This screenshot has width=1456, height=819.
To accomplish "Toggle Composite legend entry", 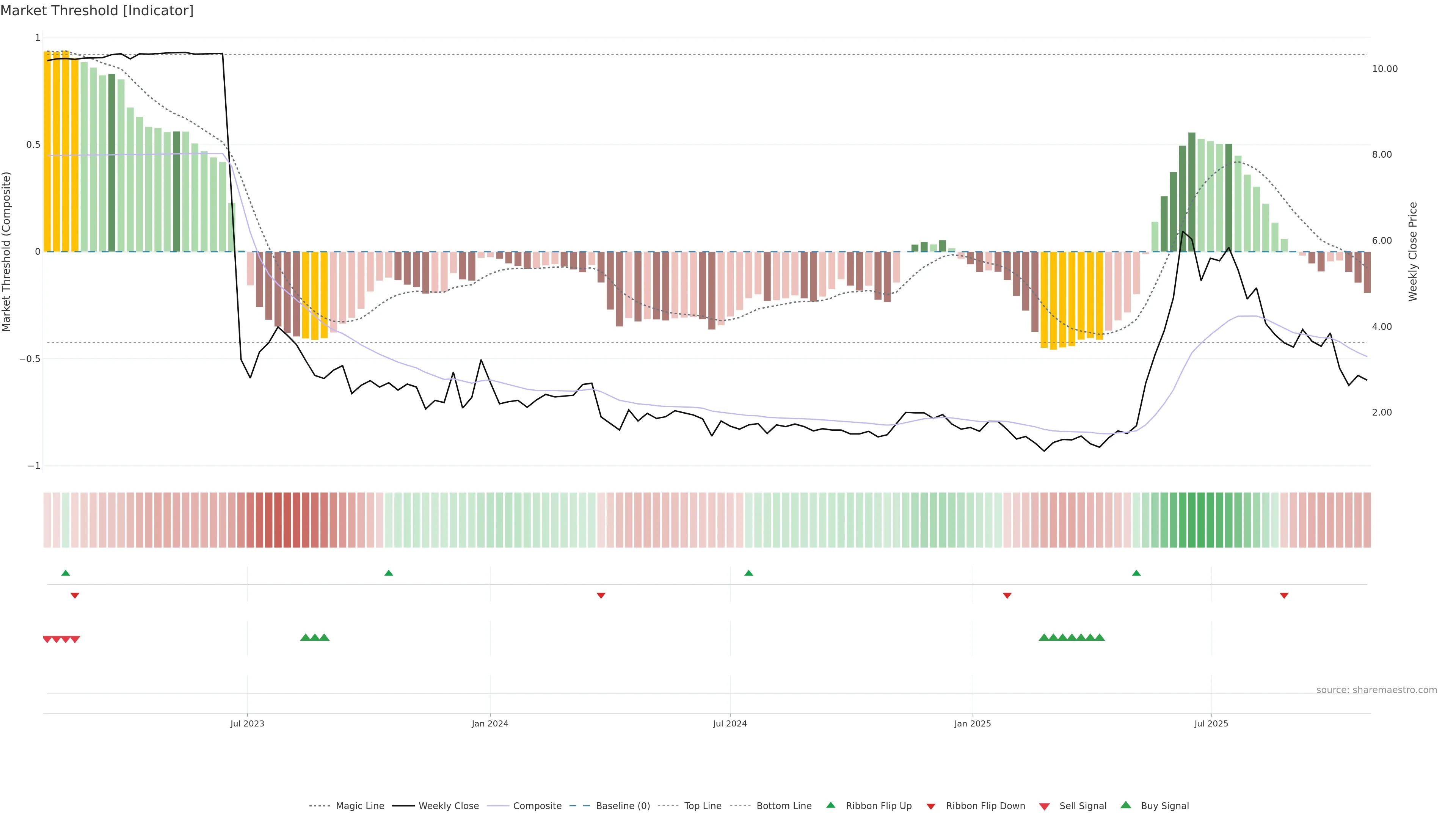I will click(x=537, y=806).
